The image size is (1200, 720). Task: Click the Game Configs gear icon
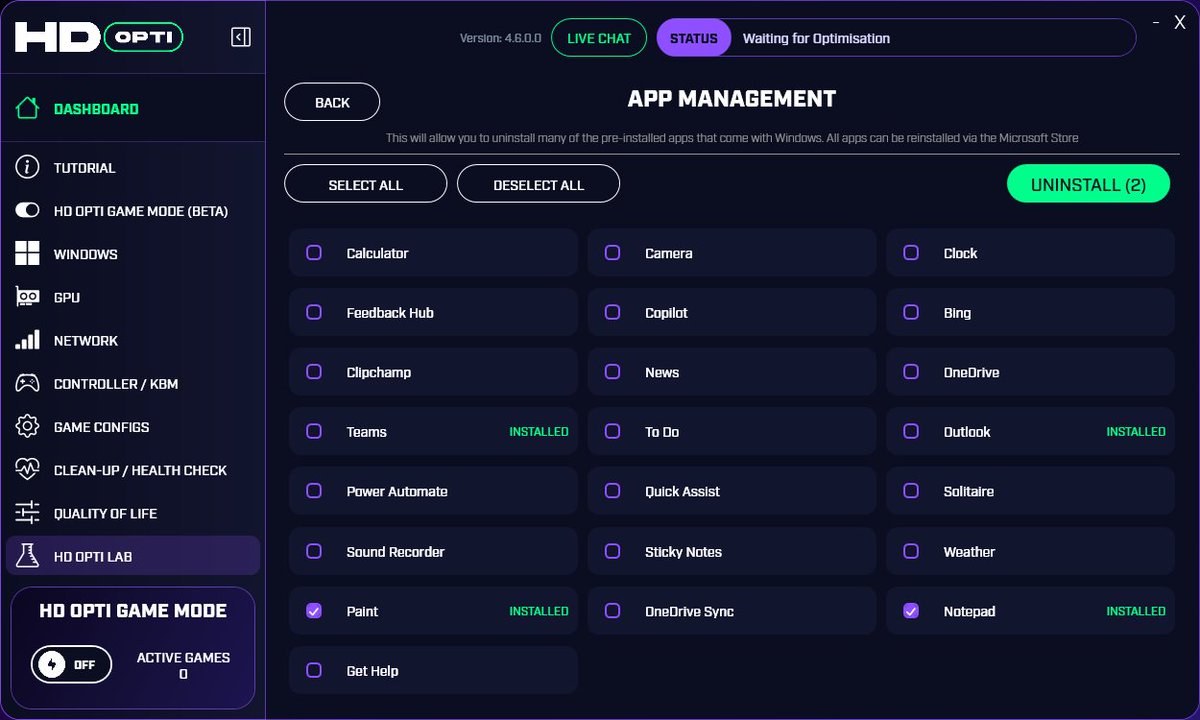(27, 426)
